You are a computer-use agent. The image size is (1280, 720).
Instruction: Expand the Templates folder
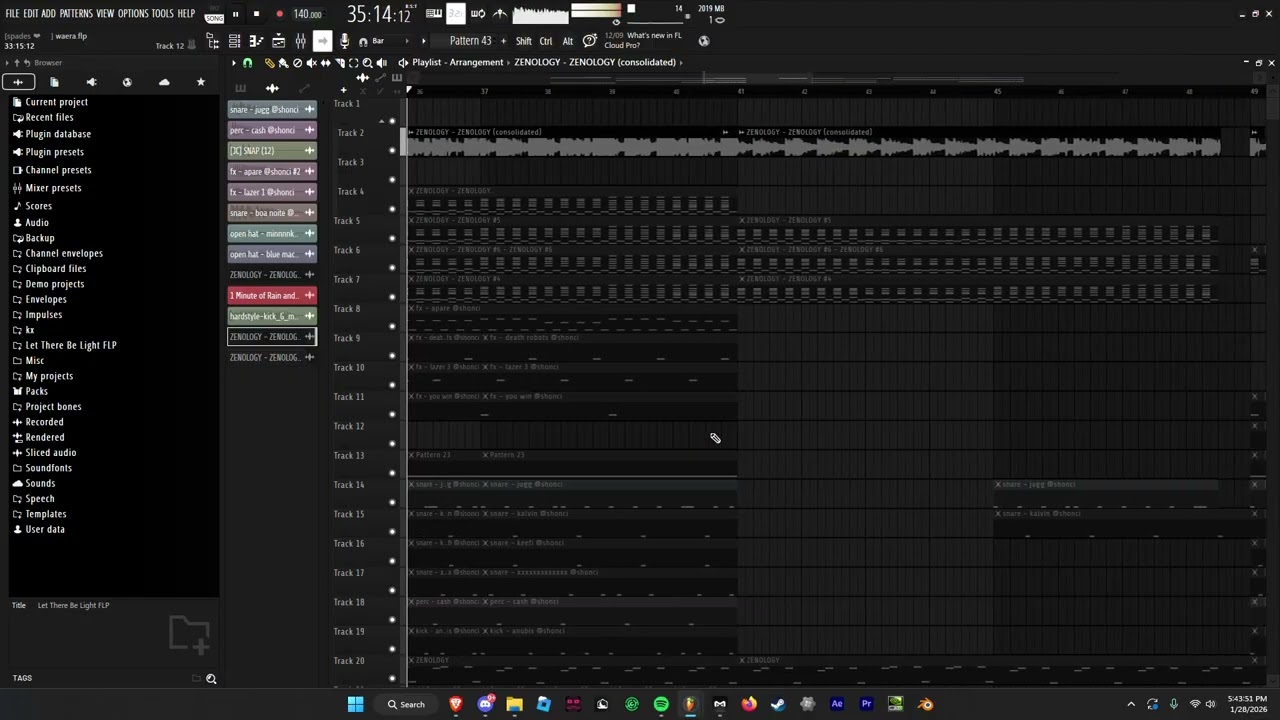tap(46, 514)
